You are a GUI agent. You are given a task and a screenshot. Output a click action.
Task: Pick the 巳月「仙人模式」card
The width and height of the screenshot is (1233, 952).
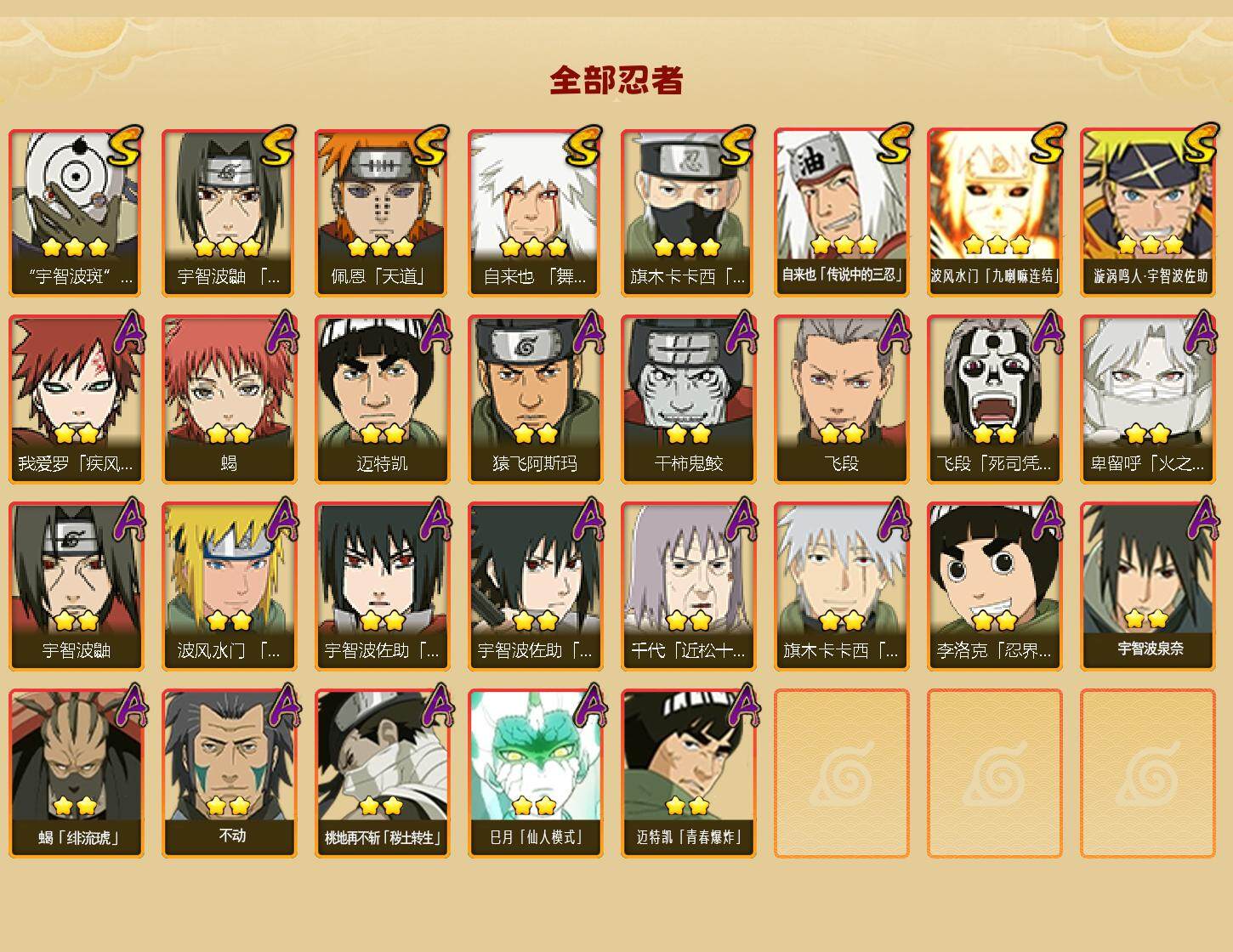pos(535,773)
